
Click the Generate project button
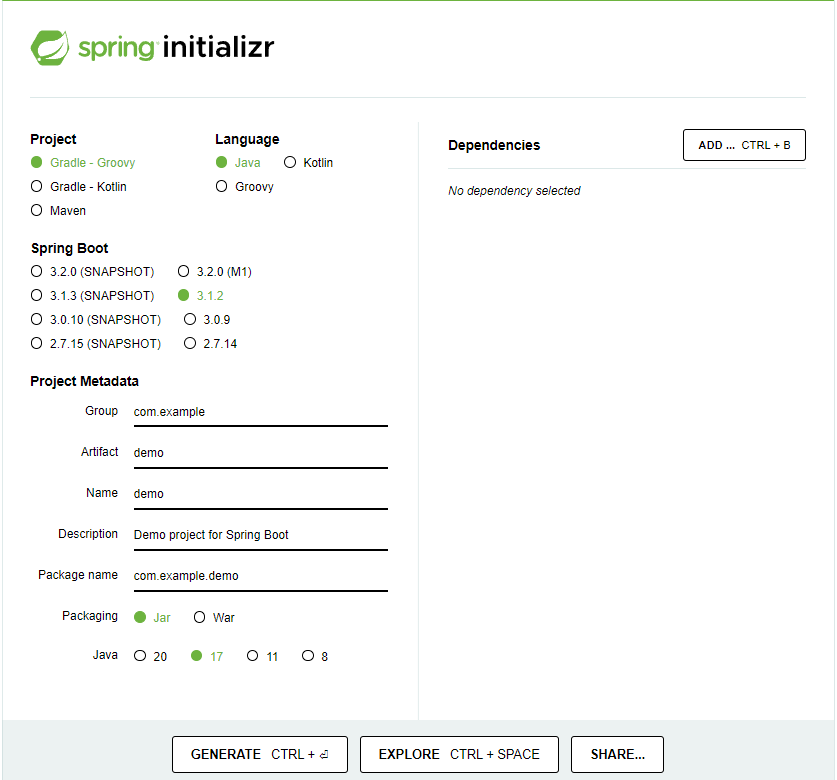(260, 754)
